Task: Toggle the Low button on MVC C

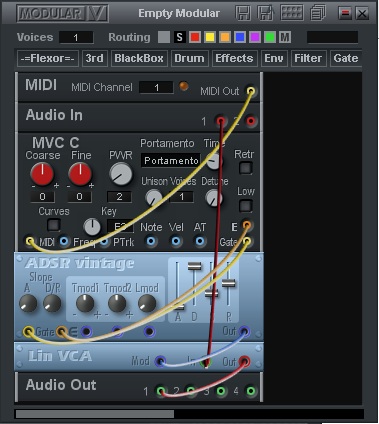Action: [x=246, y=206]
